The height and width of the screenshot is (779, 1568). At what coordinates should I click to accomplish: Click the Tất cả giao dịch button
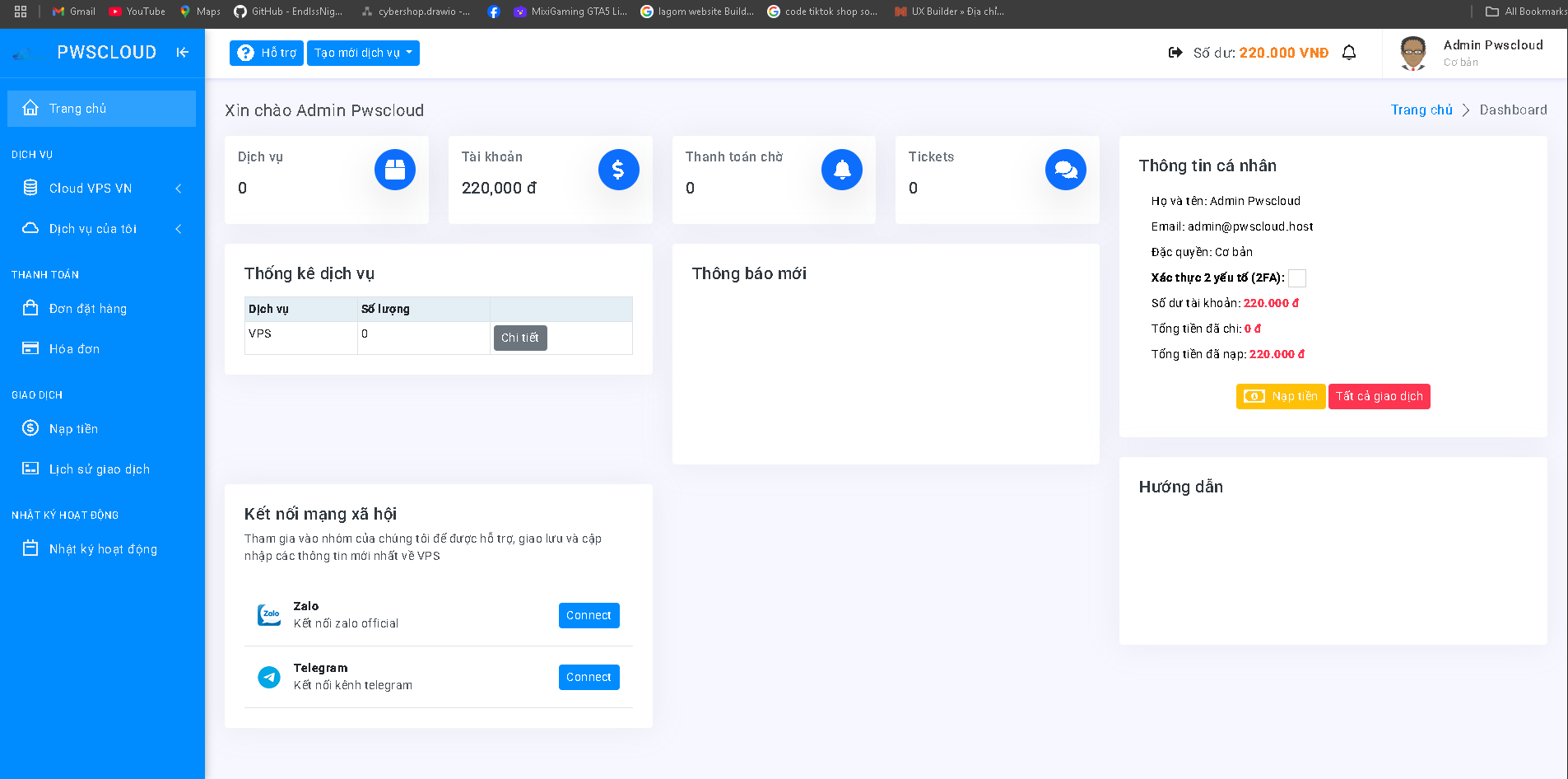coord(1379,396)
